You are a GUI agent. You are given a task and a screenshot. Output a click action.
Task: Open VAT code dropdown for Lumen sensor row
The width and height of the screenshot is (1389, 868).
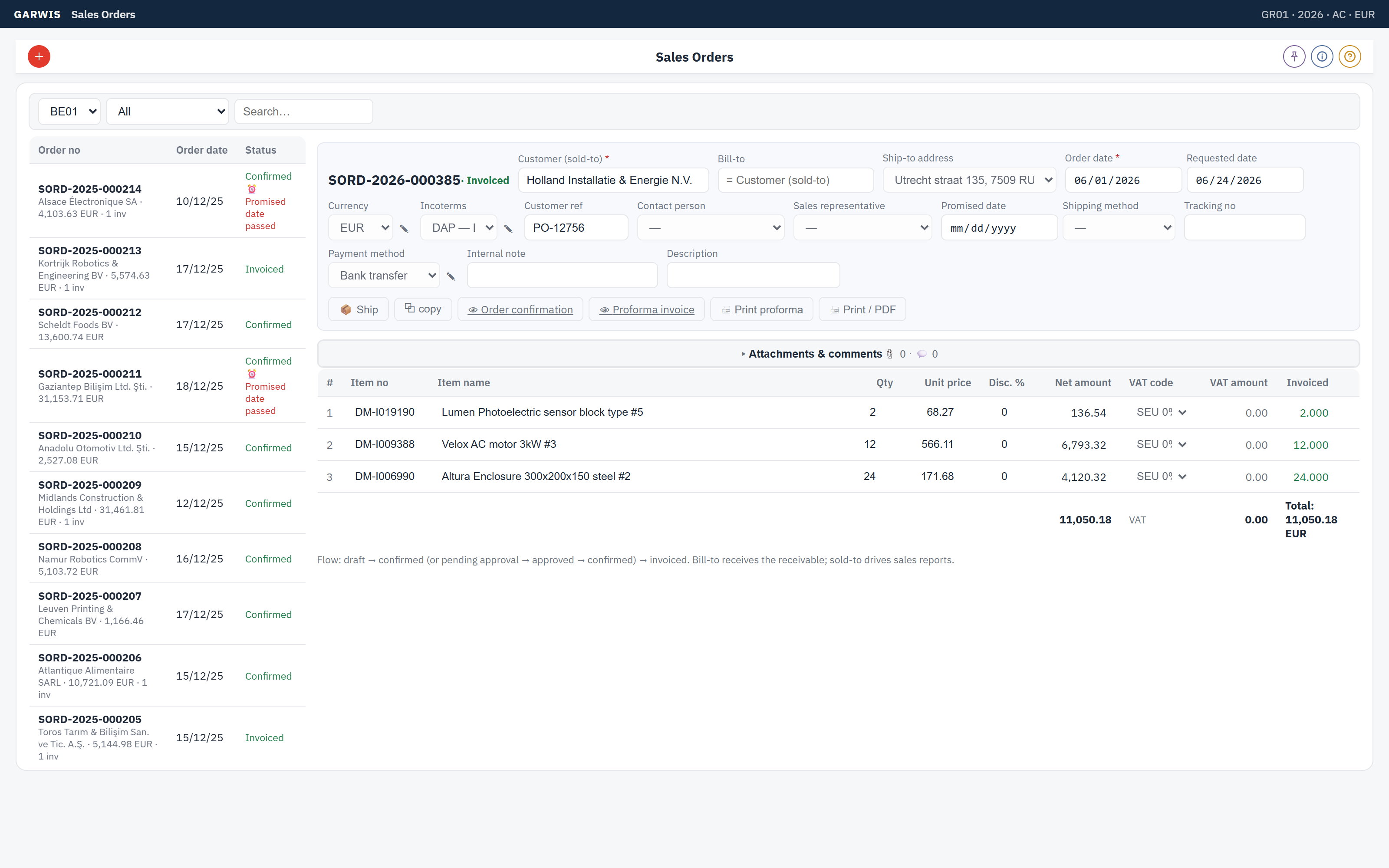point(1161,412)
